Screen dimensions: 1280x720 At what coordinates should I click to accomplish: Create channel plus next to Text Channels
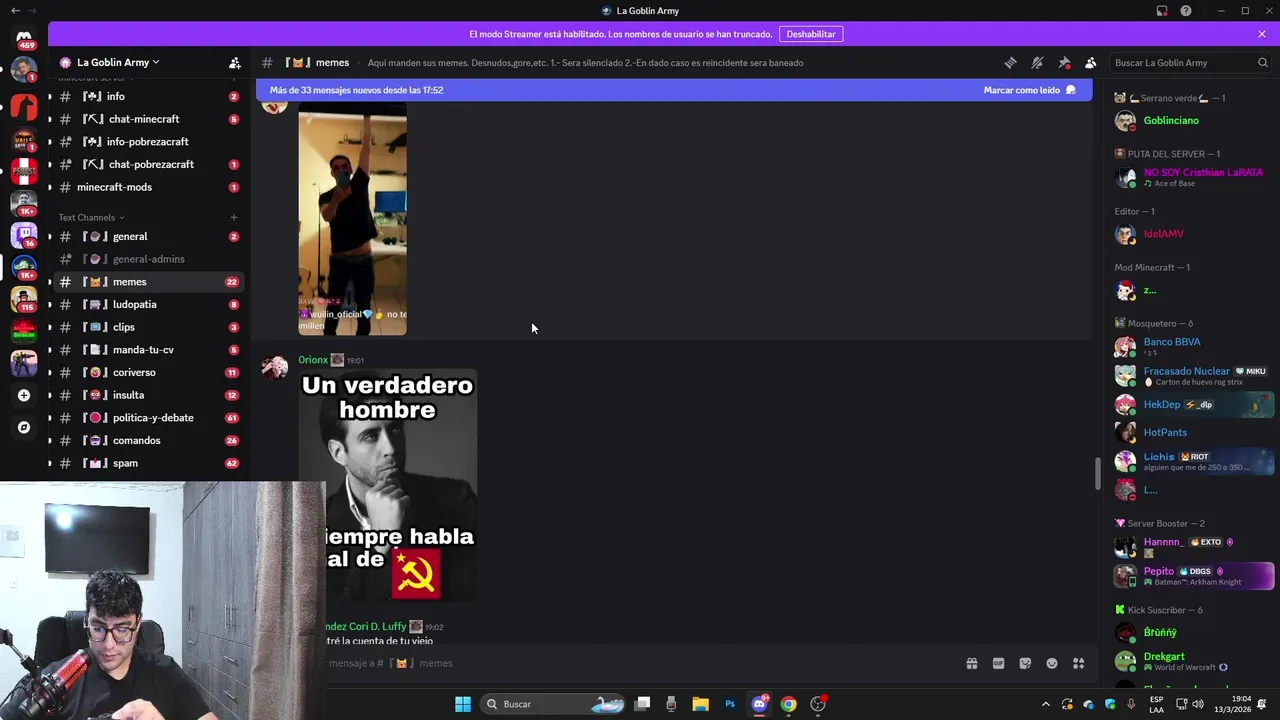(x=234, y=217)
